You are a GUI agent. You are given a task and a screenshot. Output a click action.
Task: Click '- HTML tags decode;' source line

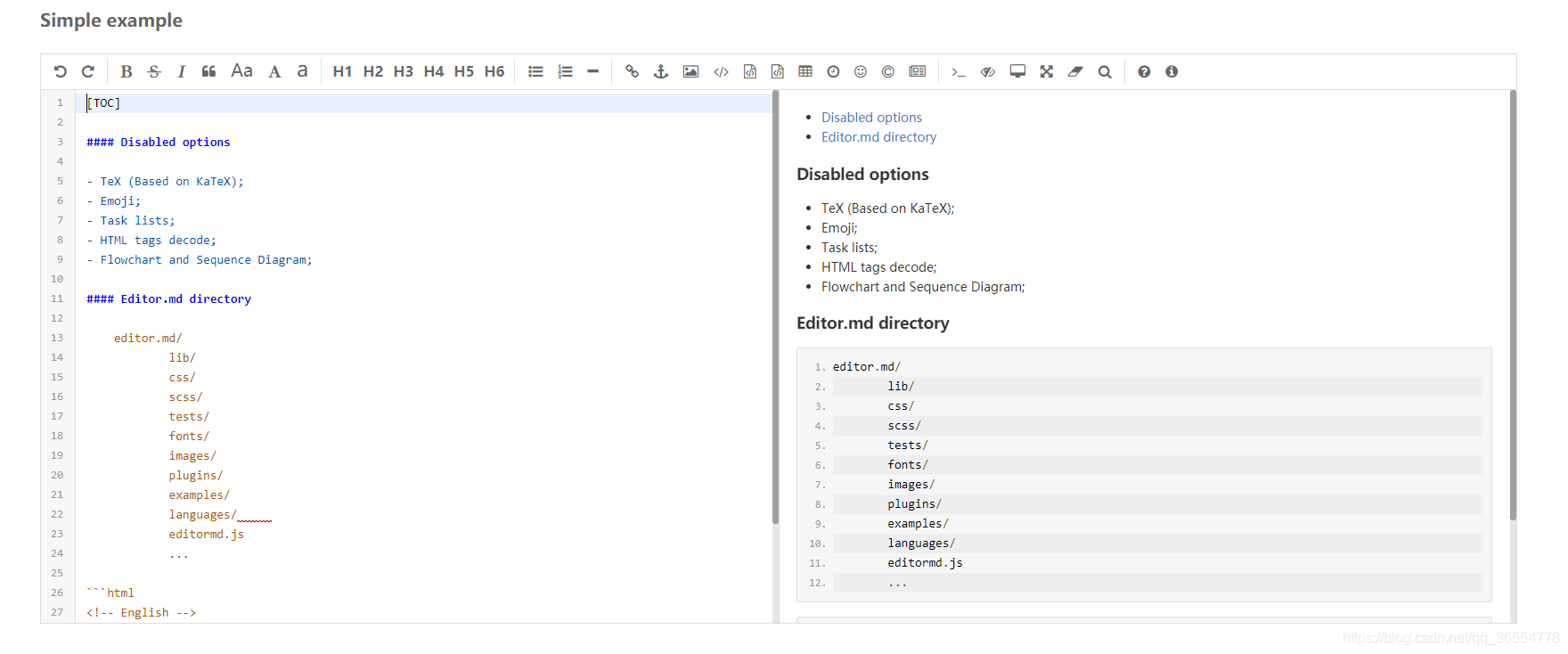[151, 241]
